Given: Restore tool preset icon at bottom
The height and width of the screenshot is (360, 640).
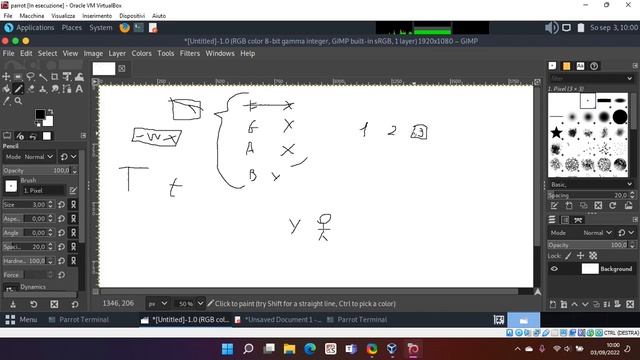Looking at the screenshot, I should pyautogui.click(x=34, y=304).
